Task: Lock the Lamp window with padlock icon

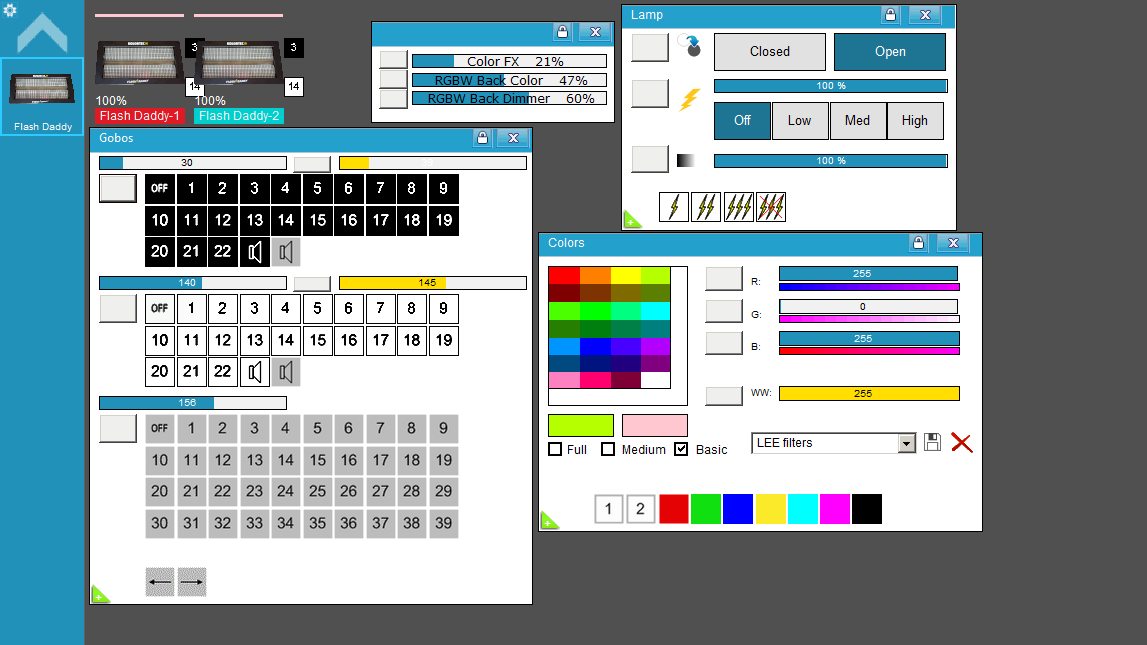Action: pyautogui.click(x=890, y=15)
